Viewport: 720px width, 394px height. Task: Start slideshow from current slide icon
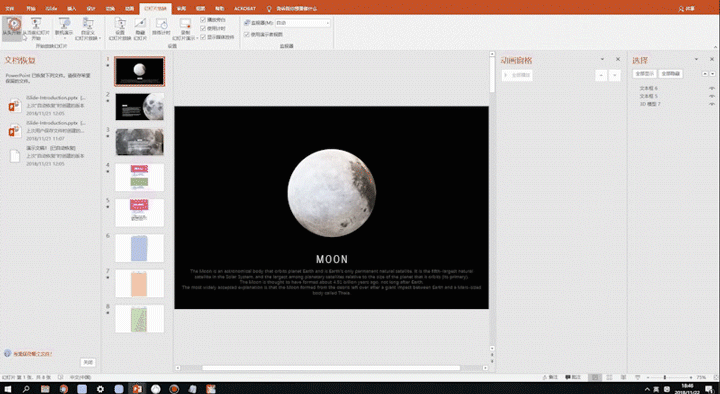36,23
